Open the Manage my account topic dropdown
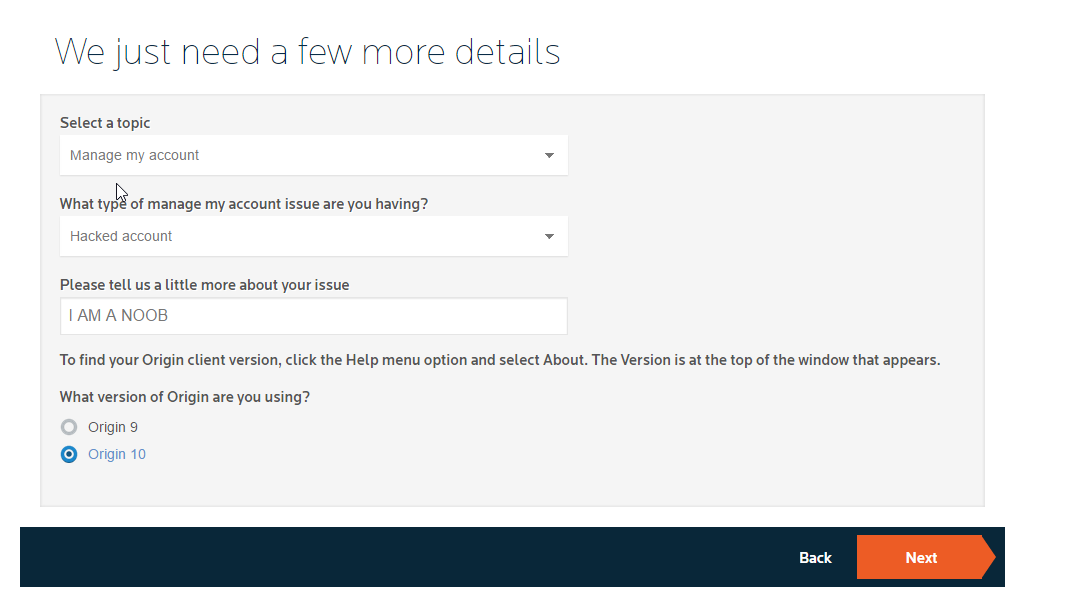The width and height of the screenshot is (1090, 611). tap(314, 155)
